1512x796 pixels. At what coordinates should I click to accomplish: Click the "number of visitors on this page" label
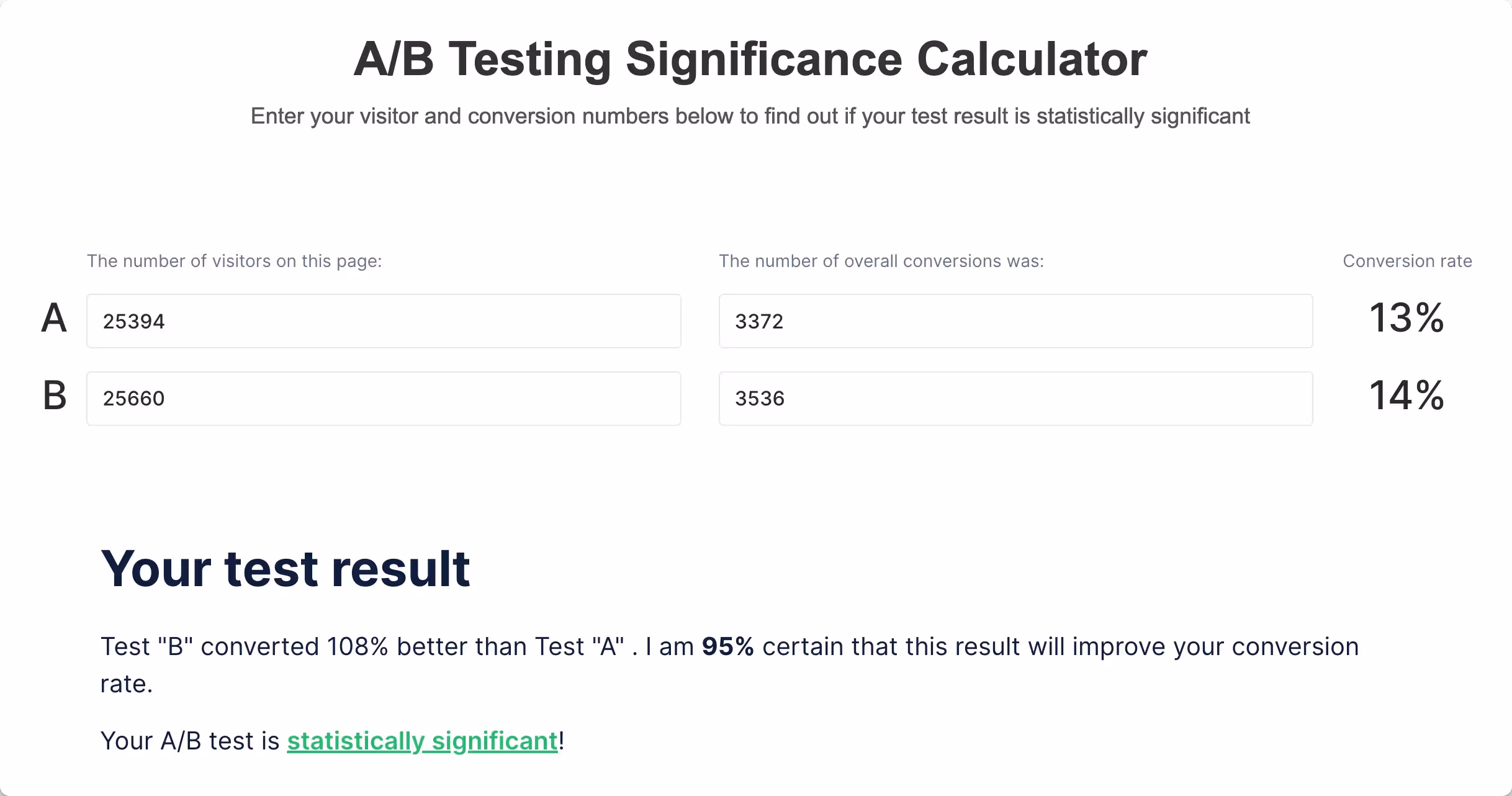click(234, 261)
